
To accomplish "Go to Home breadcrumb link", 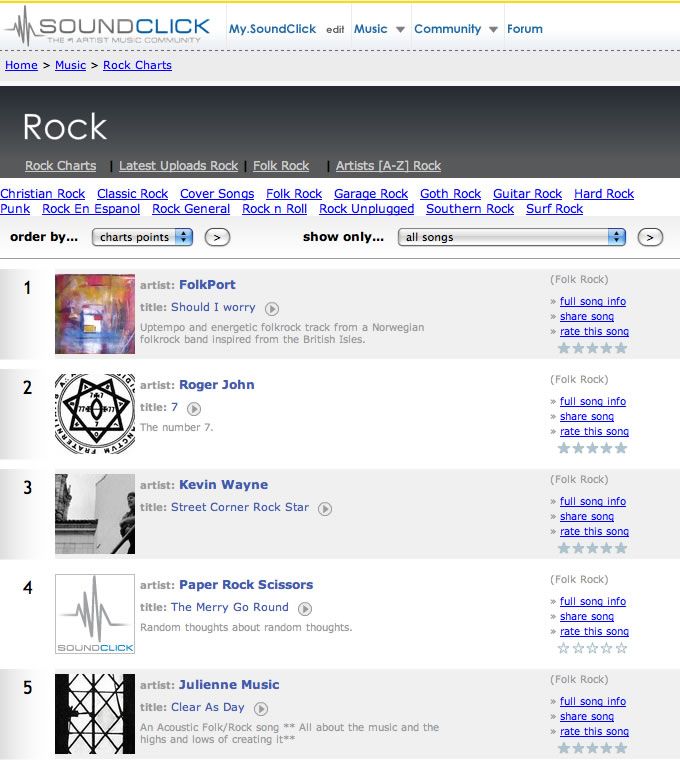I will (21, 65).
